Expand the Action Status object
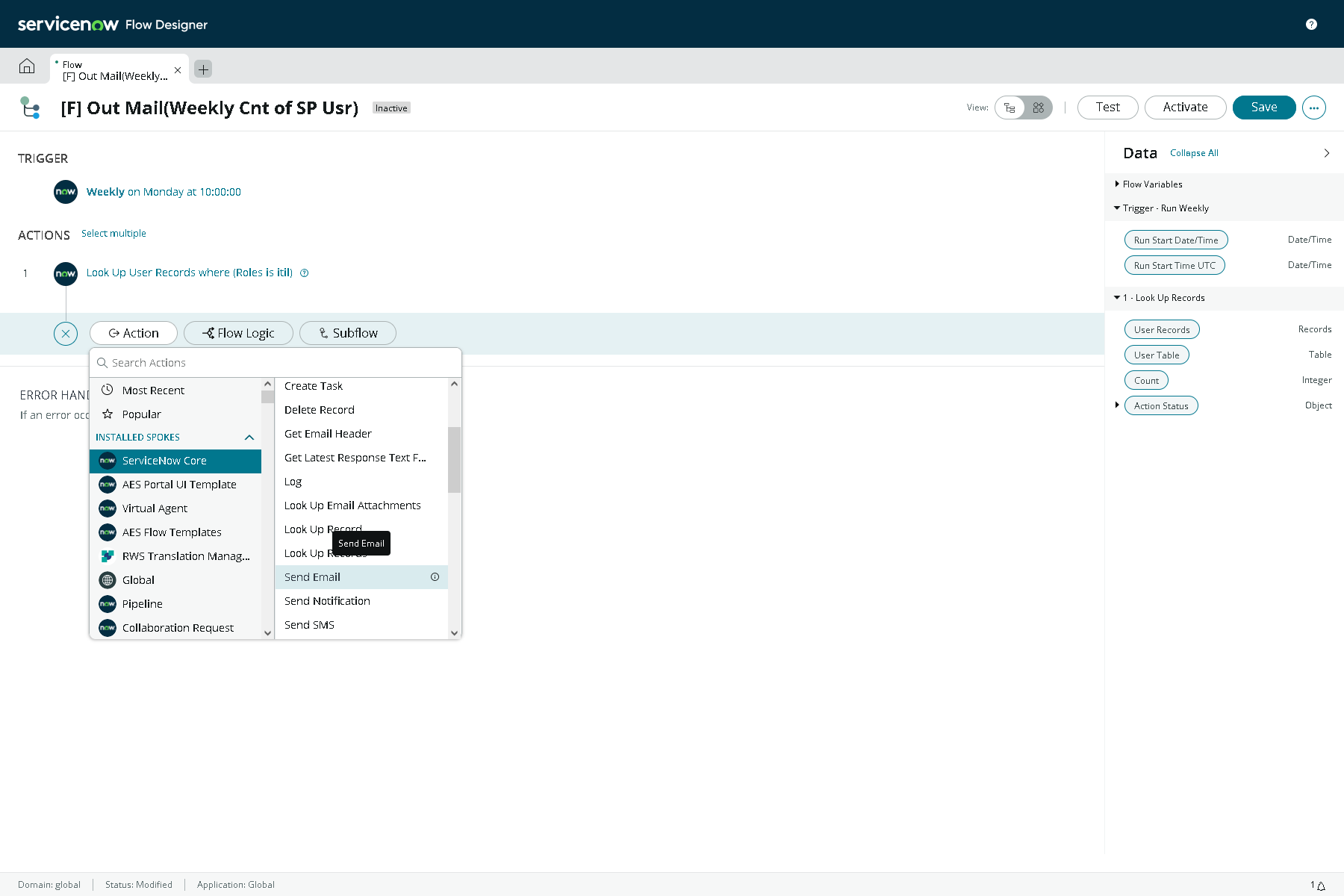The width and height of the screenshot is (1344, 896). [1117, 405]
